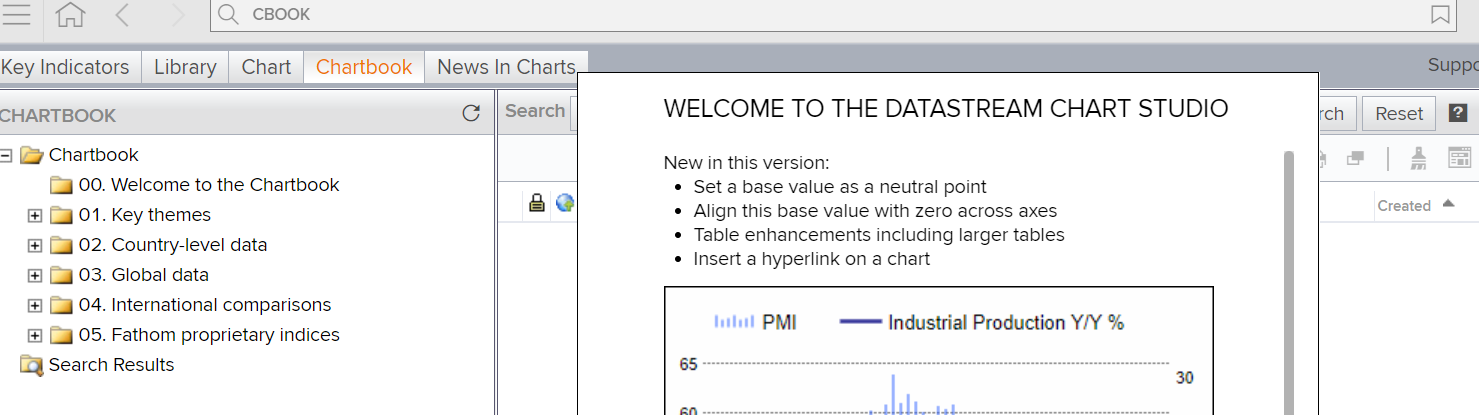This screenshot has height=415, width=1479.
Task: Select the 01. Key themes row
Action: pos(145,215)
